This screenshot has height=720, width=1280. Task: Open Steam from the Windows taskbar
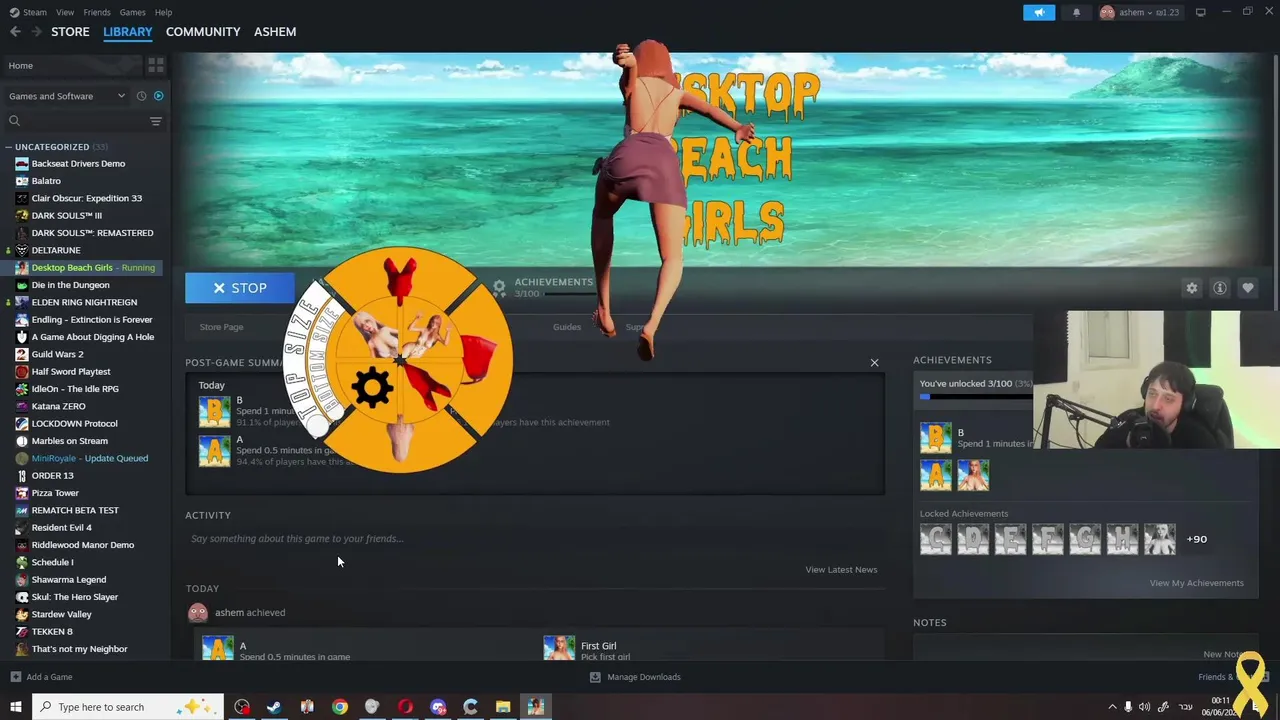coord(274,707)
